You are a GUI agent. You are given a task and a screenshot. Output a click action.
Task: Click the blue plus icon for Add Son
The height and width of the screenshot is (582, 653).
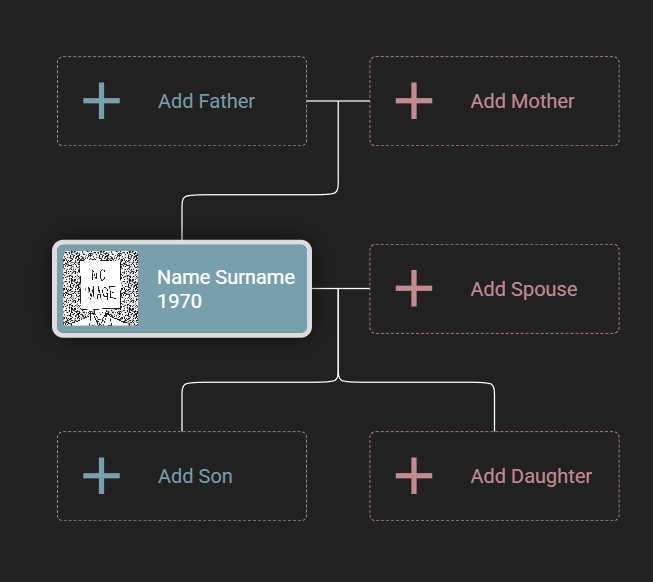point(101,475)
